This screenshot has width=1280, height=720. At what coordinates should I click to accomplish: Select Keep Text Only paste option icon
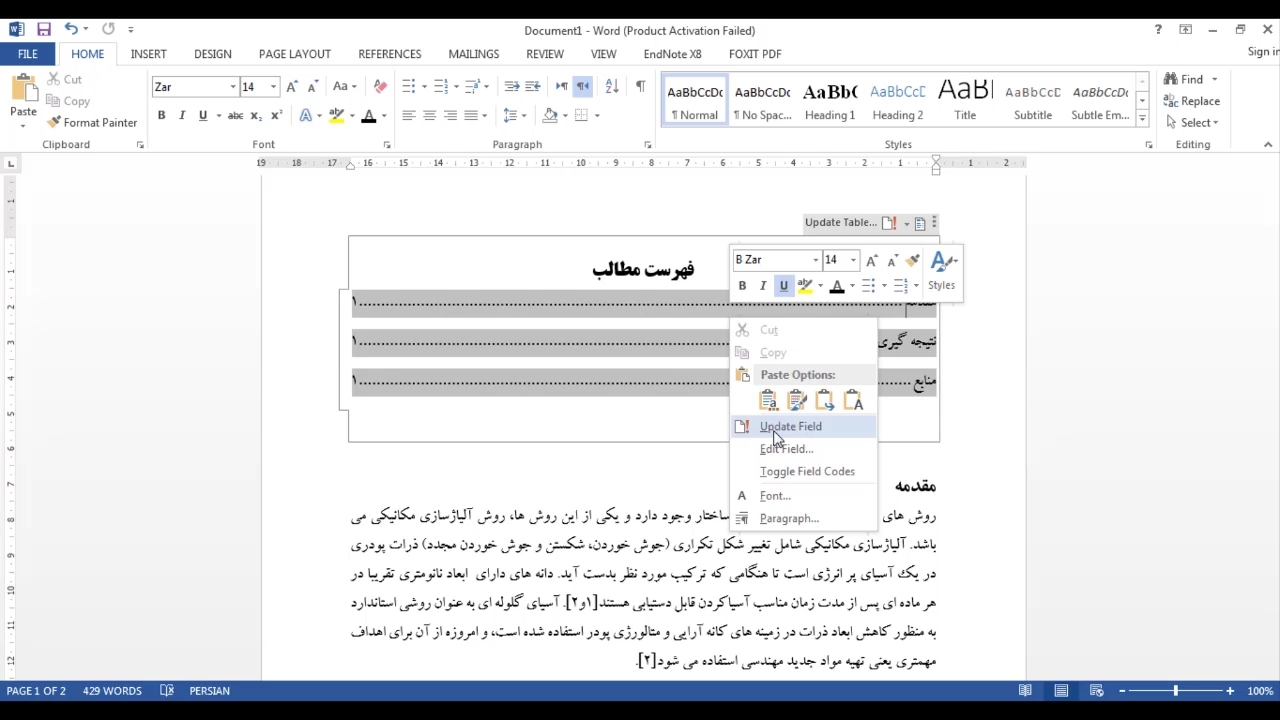[x=853, y=401]
